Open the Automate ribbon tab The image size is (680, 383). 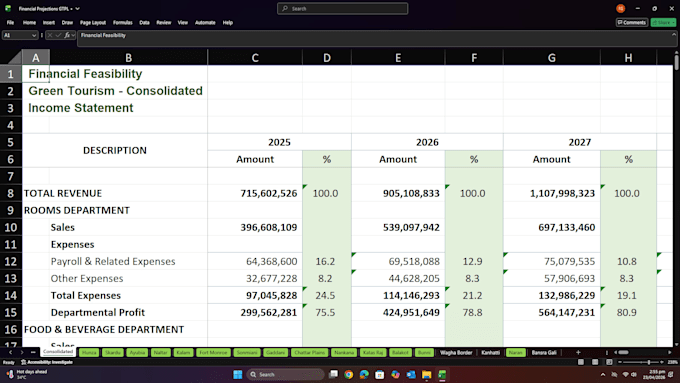pos(205,23)
